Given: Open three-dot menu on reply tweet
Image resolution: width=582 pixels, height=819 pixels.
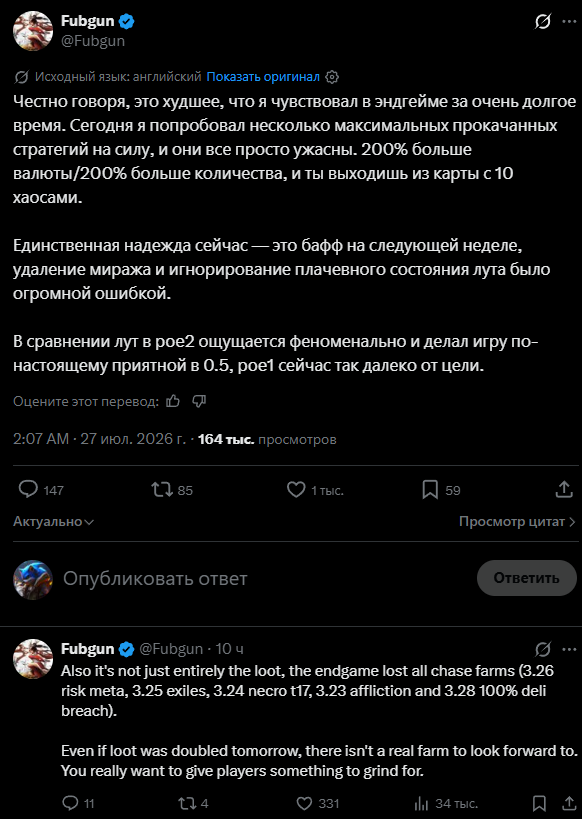Looking at the screenshot, I should pos(569,649).
